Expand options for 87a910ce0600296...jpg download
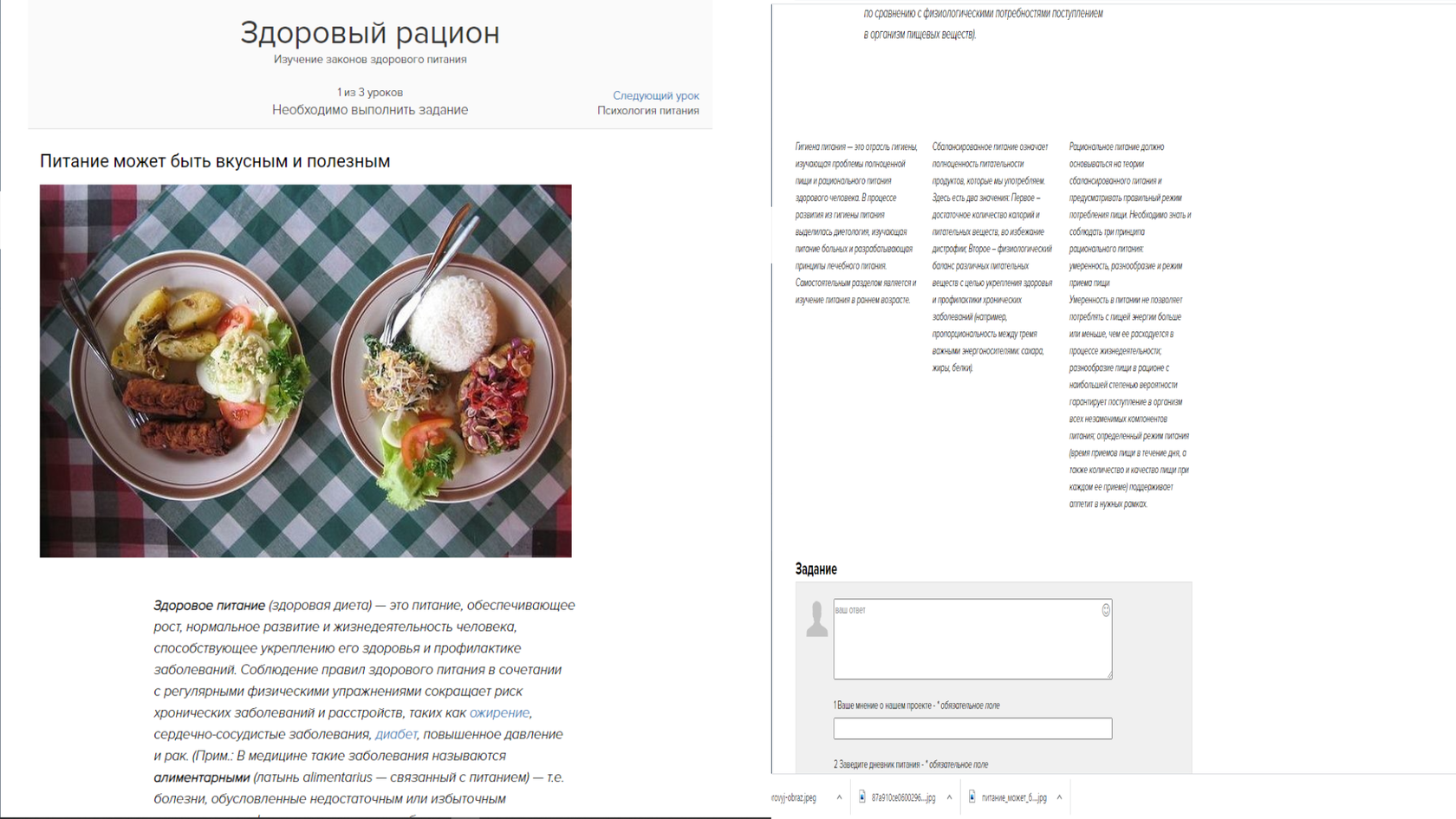The image size is (1456, 819). pyautogui.click(x=949, y=797)
